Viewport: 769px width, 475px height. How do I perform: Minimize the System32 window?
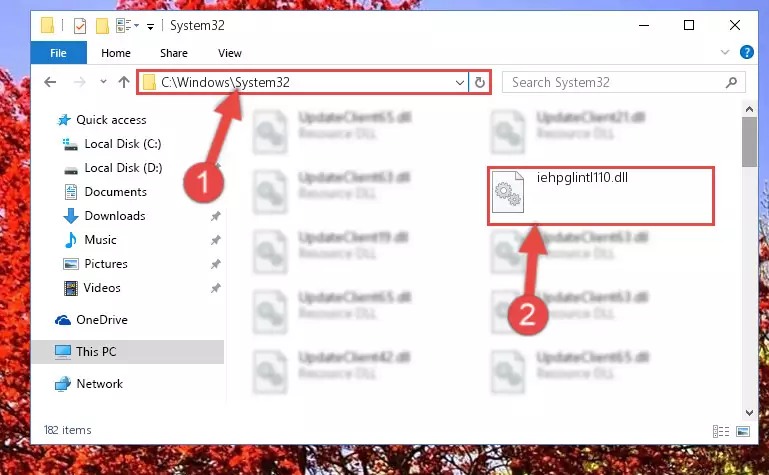point(644,25)
